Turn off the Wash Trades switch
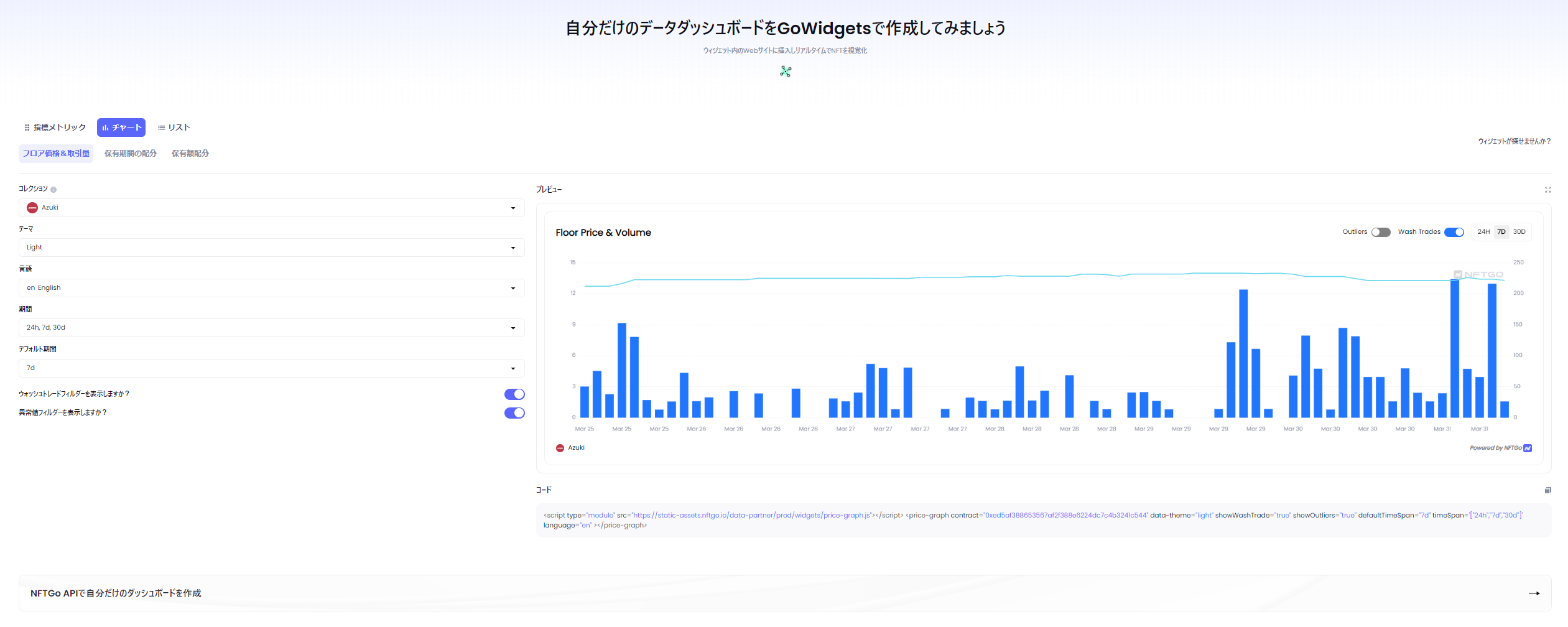Viewport: 1568px width, 627px height. point(1454,232)
